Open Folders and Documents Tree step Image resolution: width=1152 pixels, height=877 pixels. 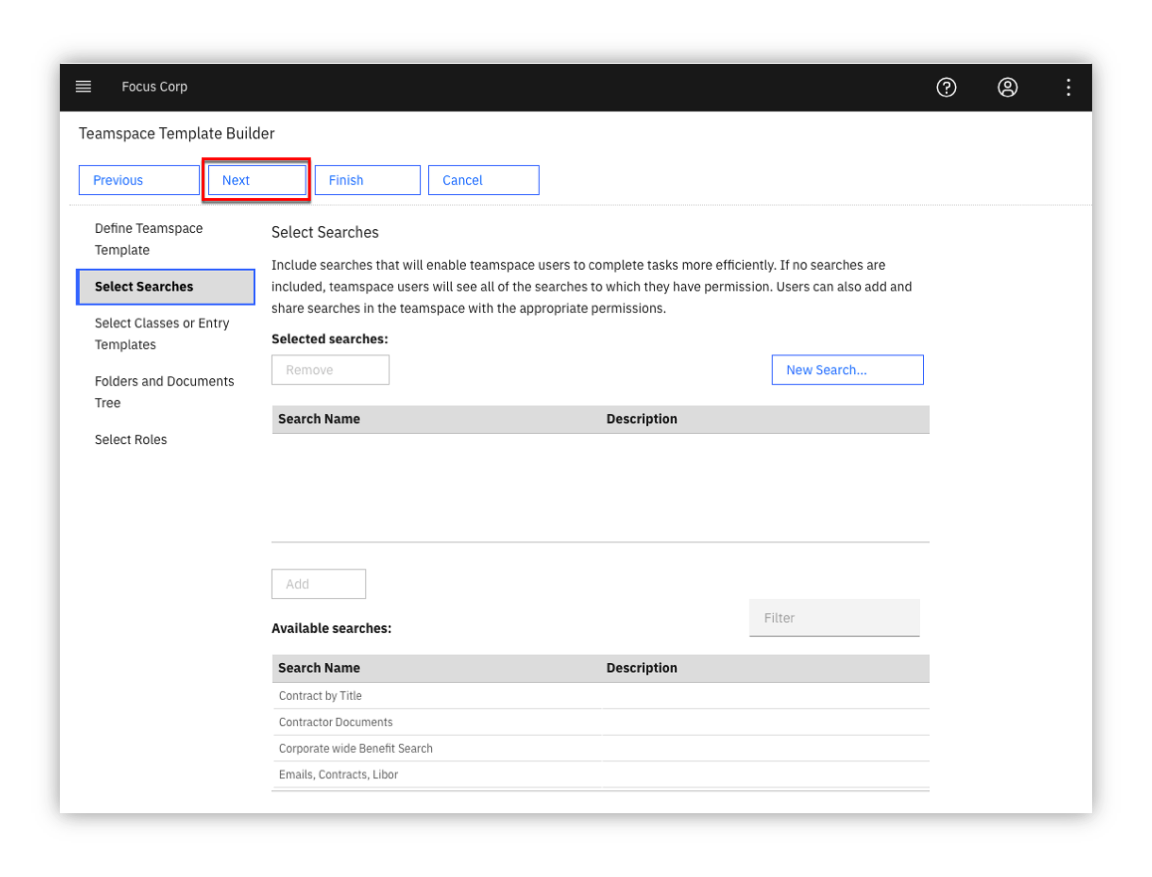[165, 391]
